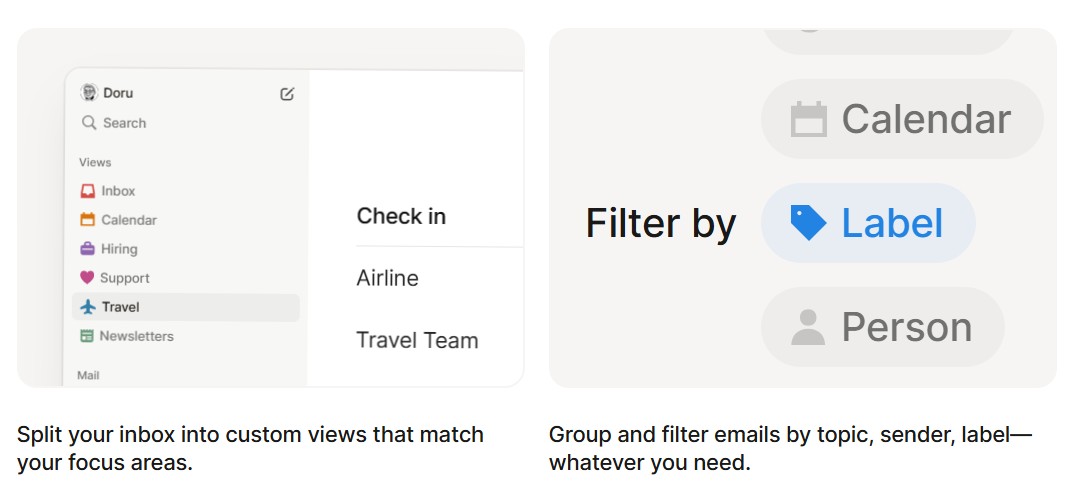Select the blue Label filter pill
The height and width of the screenshot is (502, 1068).
coord(867,223)
